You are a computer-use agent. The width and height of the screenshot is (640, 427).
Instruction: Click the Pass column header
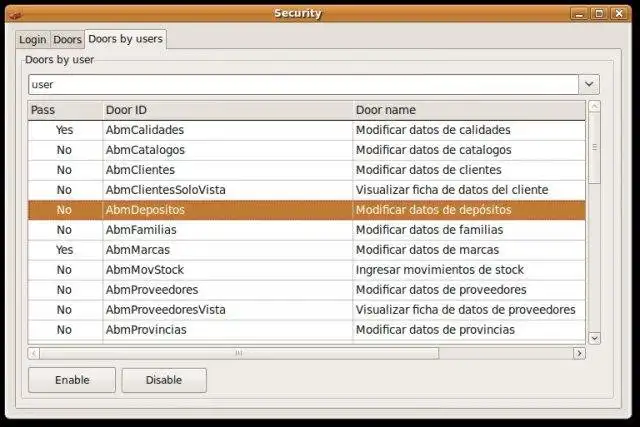pos(64,109)
